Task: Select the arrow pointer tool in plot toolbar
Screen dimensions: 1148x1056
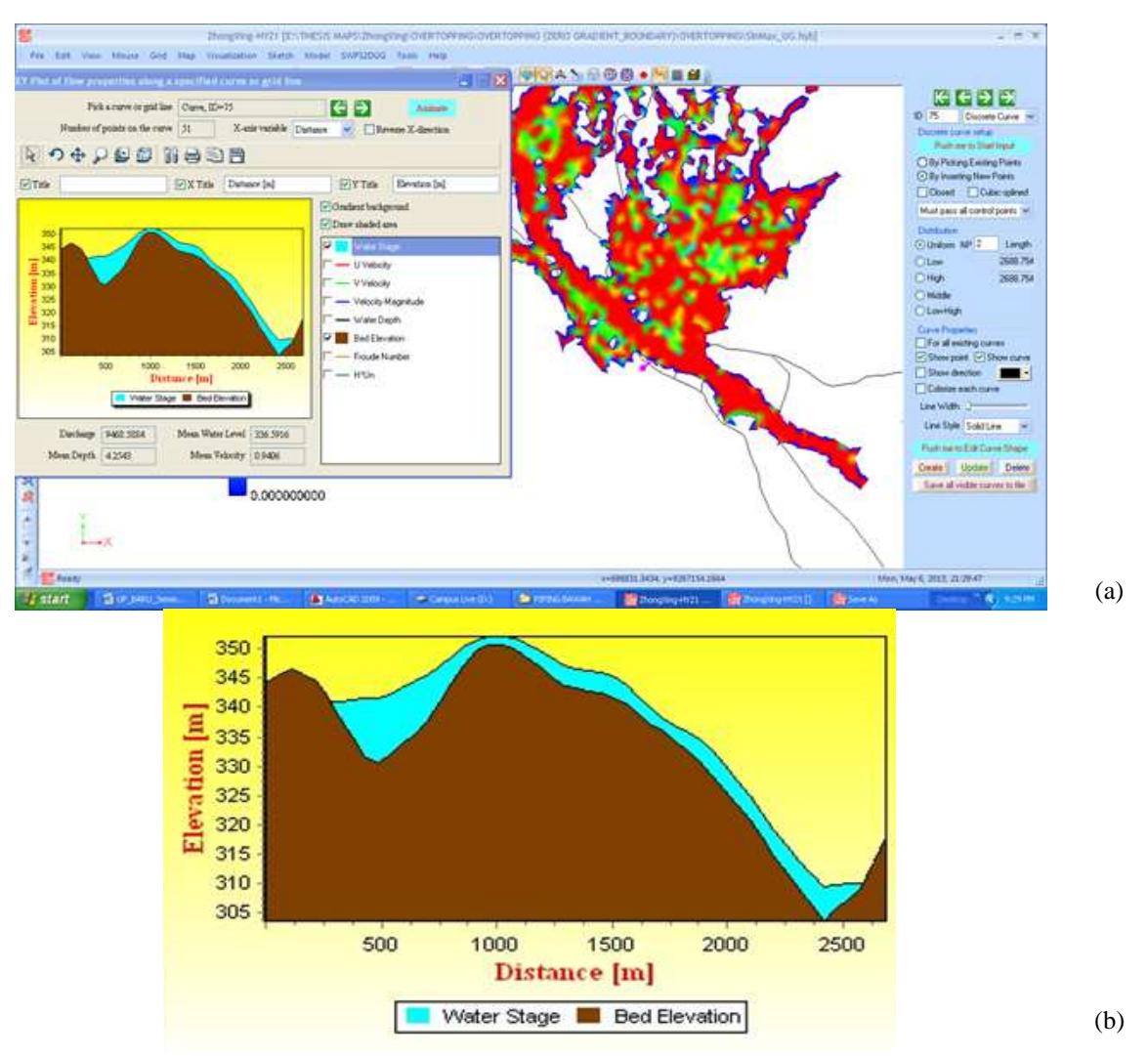Action: (x=30, y=155)
